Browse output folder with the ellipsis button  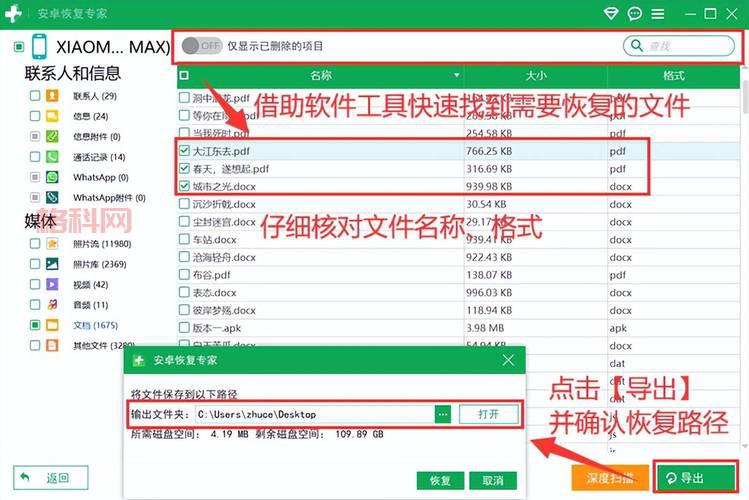point(443,414)
